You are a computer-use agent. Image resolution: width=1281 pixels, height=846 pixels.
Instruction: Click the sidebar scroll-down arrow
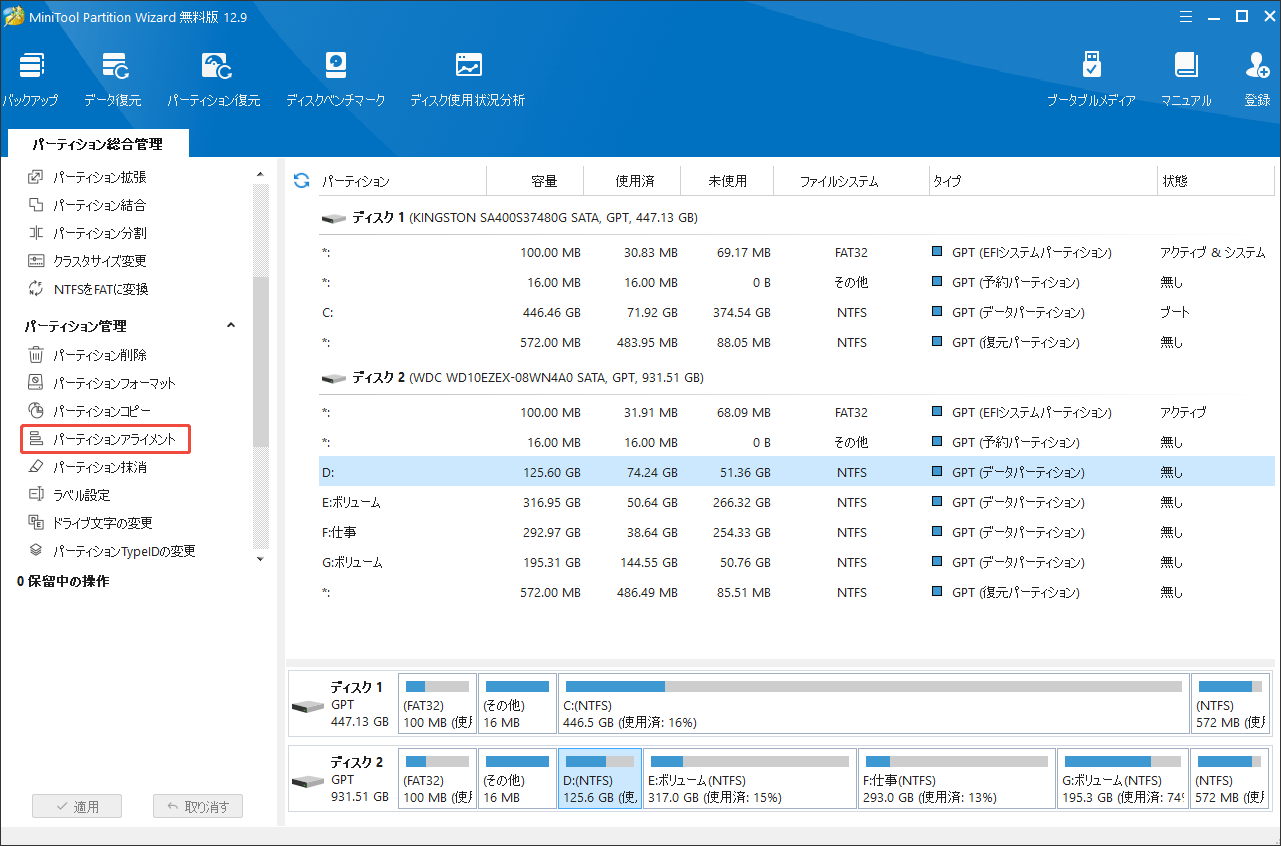[260, 559]
